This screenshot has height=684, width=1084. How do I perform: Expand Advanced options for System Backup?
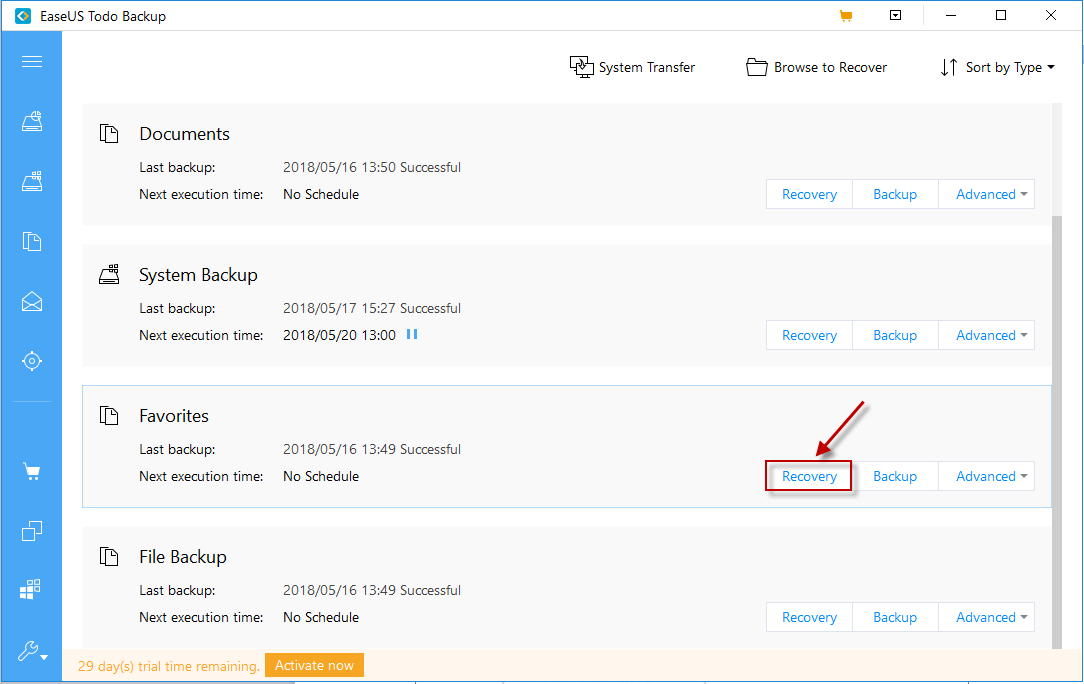tap(987, 335)
